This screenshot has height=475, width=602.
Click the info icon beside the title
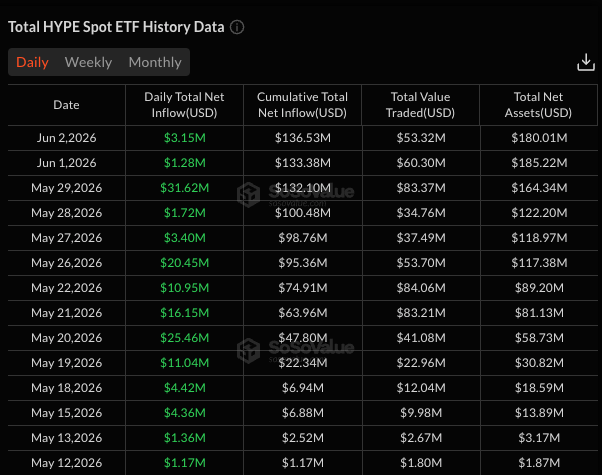coord(237,27)
